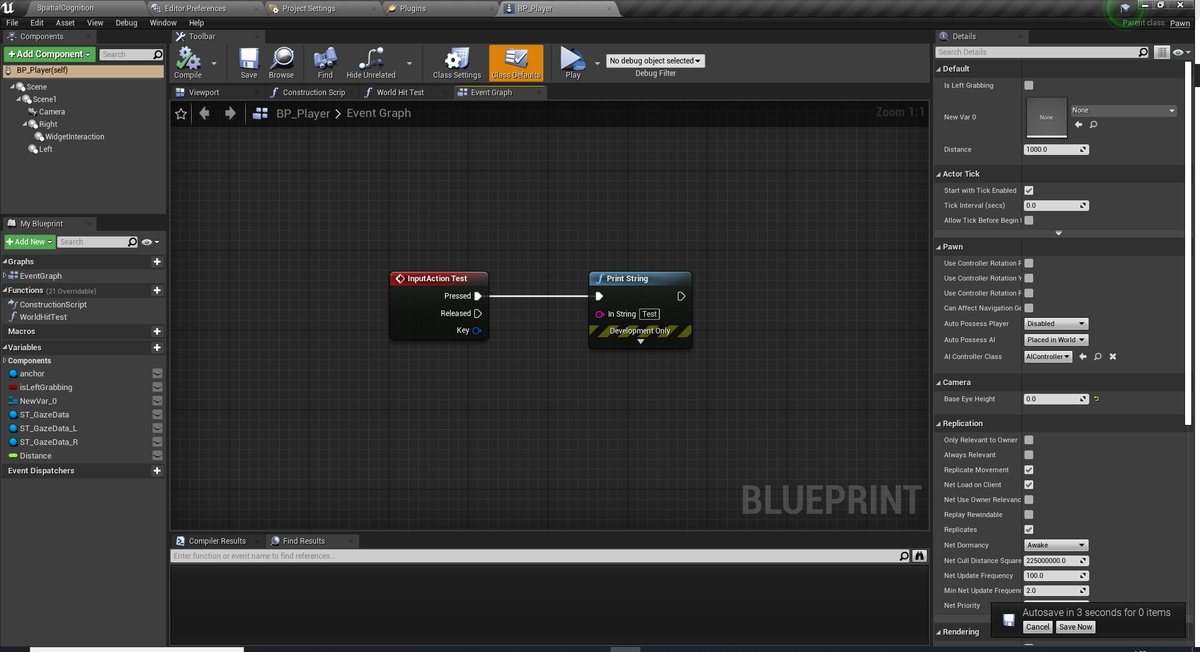The height and width of the screenshot is (652, 1200).
Task: Add a new graph with the Graphs plus
Action: [157, 262]
